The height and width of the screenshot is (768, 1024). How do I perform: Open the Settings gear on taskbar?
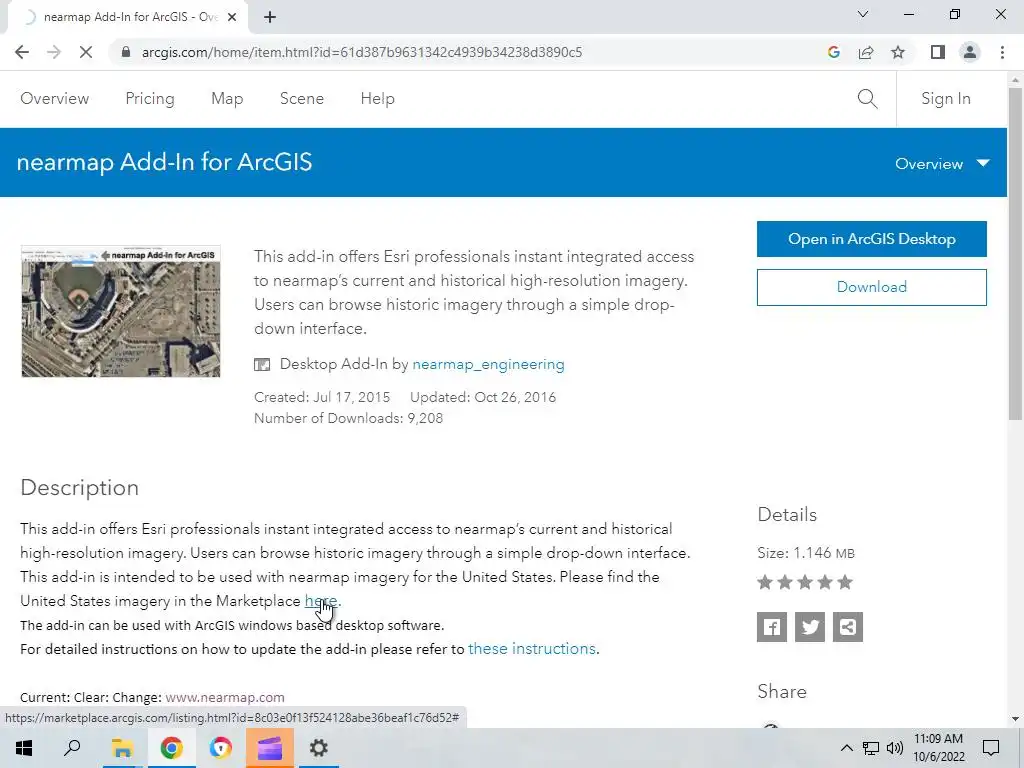(318, 748)
